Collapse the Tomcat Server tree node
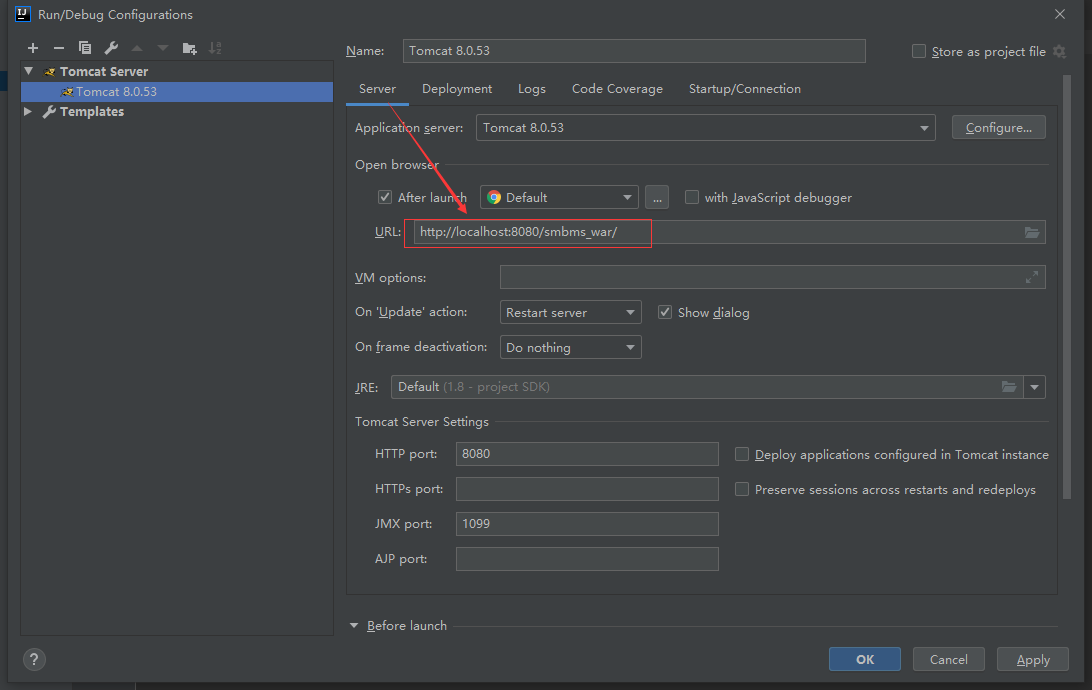 point(29,71)
